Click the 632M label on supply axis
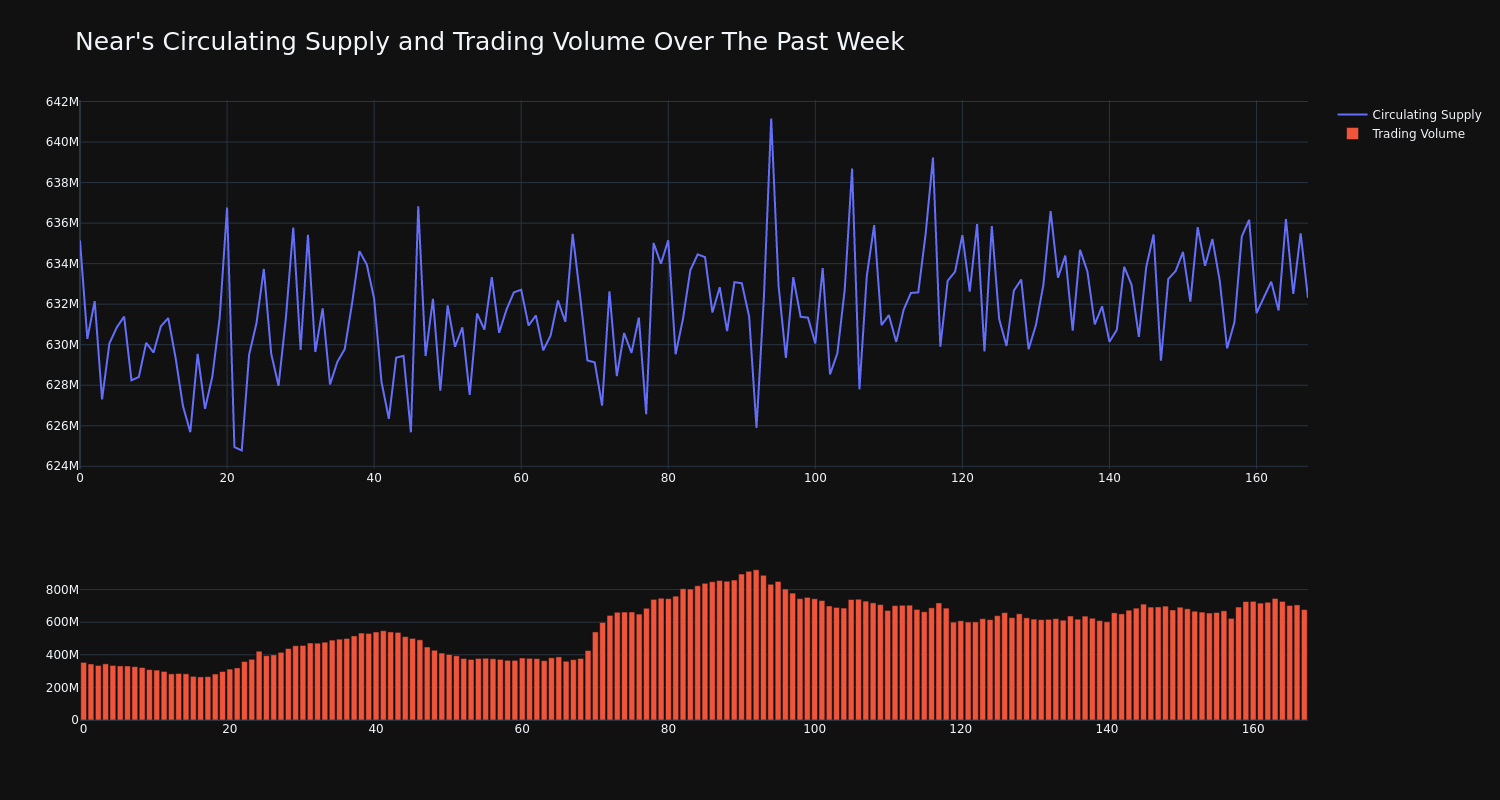This screenshot has width=1500, height=800. click(62, 304)
